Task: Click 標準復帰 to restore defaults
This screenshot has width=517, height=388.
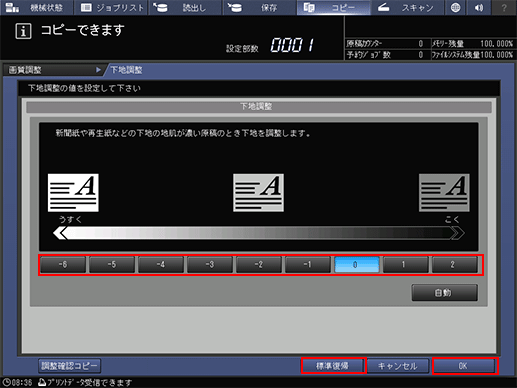Action: 333,366
